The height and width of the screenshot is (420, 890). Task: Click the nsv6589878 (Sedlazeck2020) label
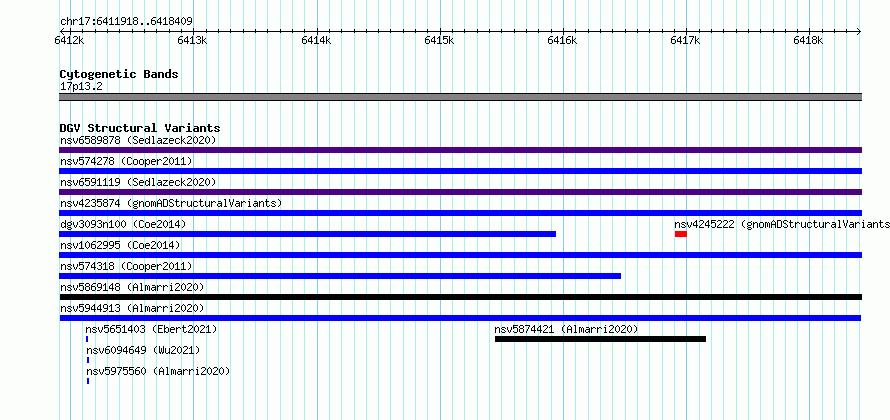(138, 140)
